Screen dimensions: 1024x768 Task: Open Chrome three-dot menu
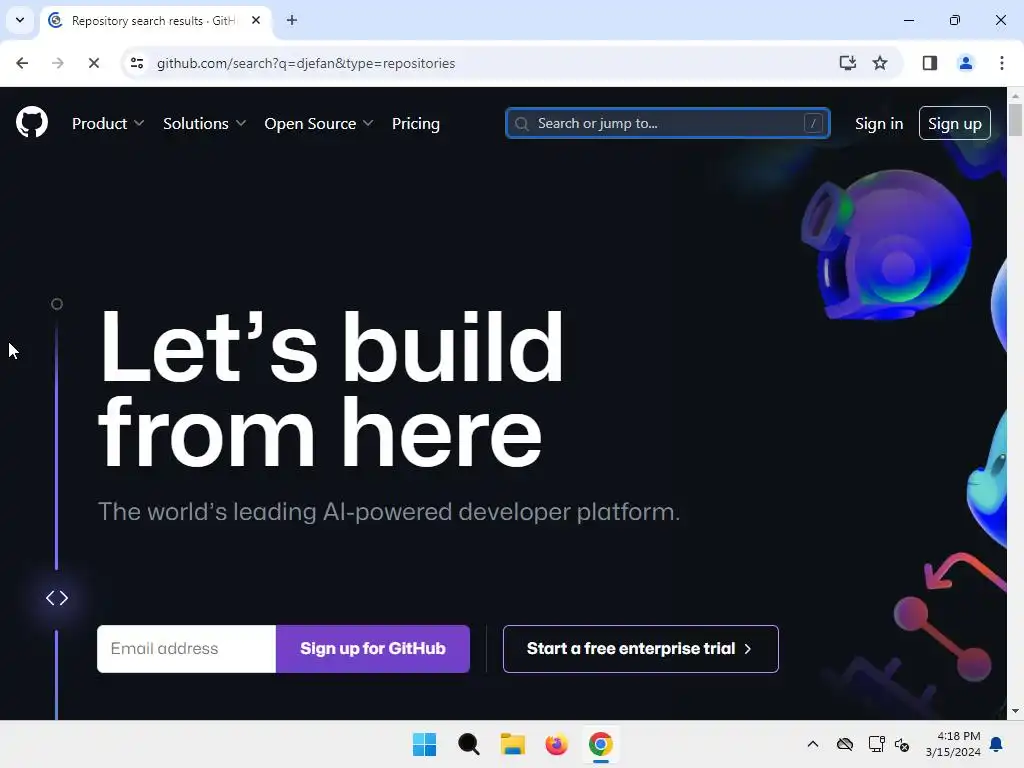(x=1001, y=63)
